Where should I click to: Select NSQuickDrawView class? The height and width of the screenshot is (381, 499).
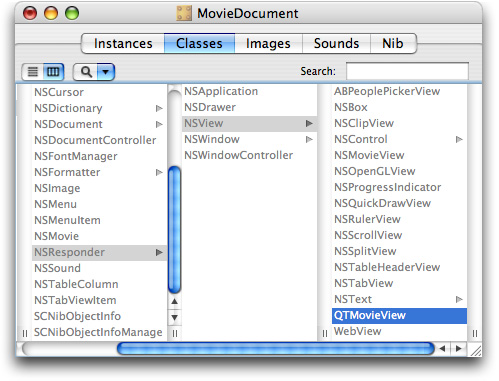(x=383, y=203)
